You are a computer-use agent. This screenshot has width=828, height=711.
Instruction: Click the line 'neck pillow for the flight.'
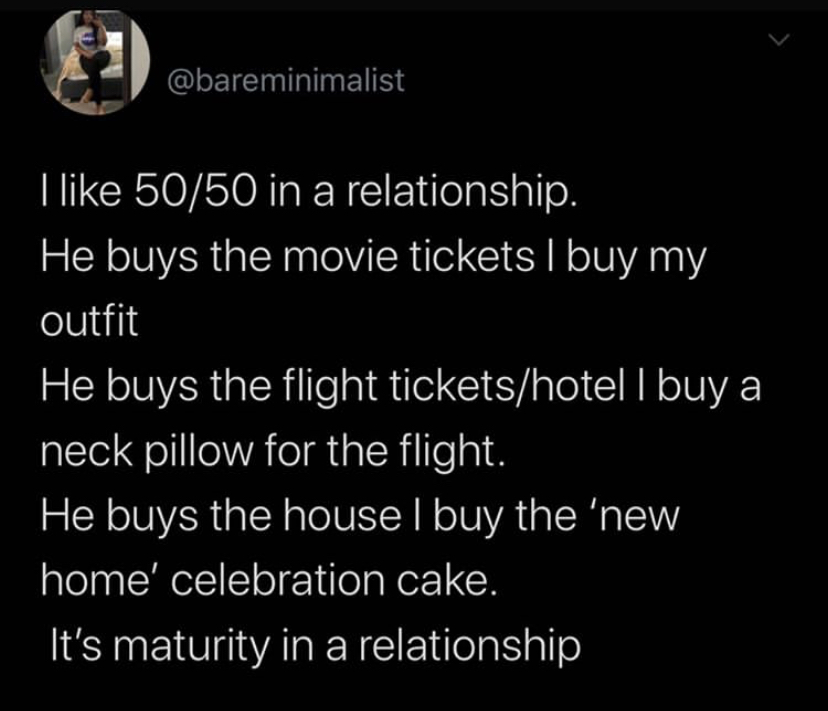click(274, 451)
